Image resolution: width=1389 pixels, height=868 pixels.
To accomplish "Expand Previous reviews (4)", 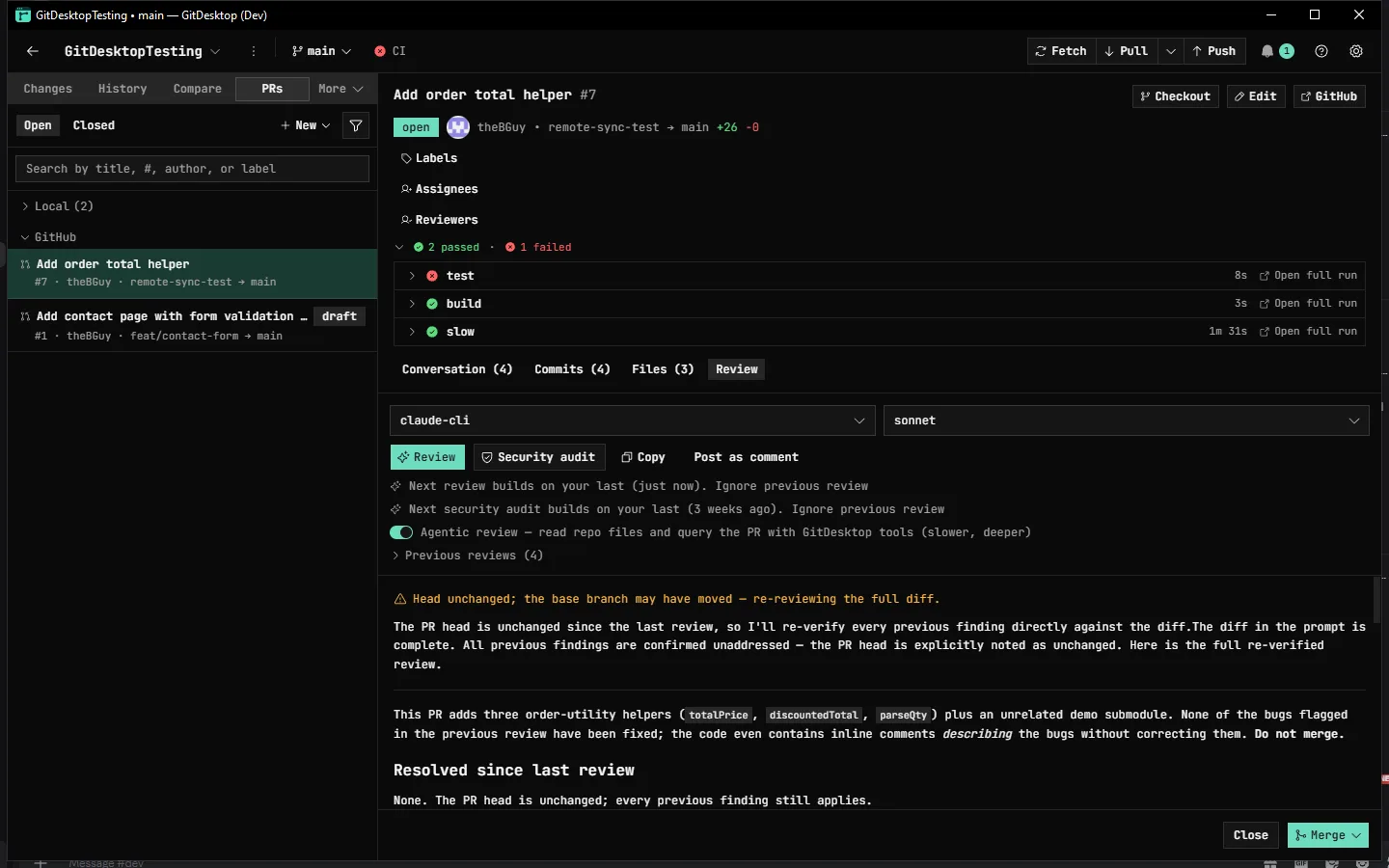I will pyautogui.click(x=468, y=556).
